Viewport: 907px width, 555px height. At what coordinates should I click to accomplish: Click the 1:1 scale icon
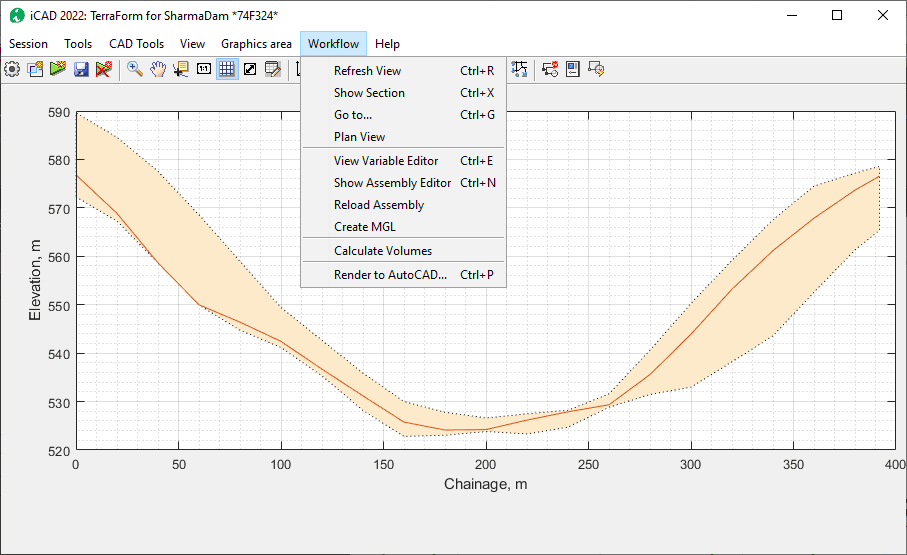point(204,69)
